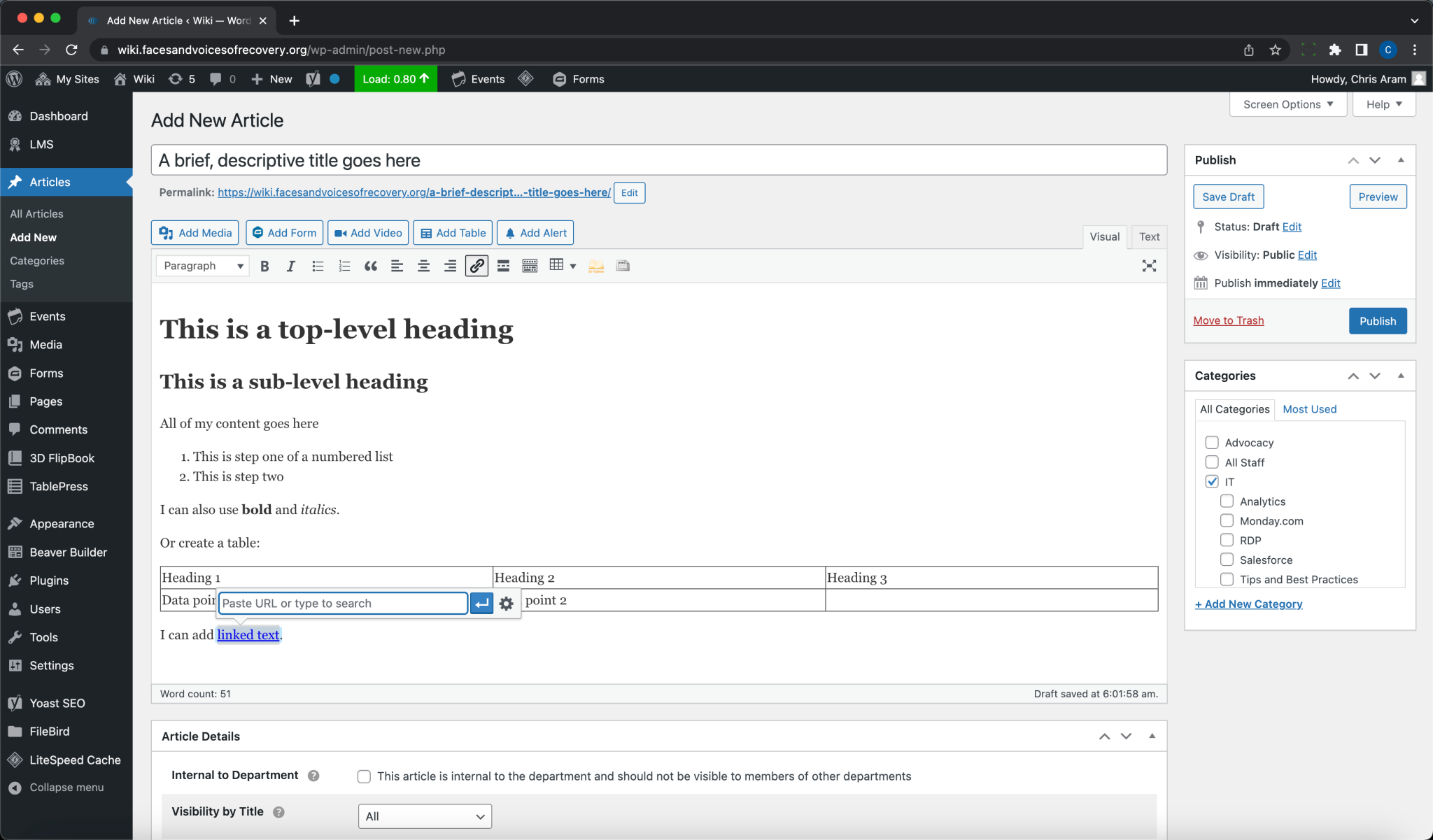Switch to Most Used categories tab
This screenshot has width=1433, height=840.
pyautogui.click(x=1309, y=409)
